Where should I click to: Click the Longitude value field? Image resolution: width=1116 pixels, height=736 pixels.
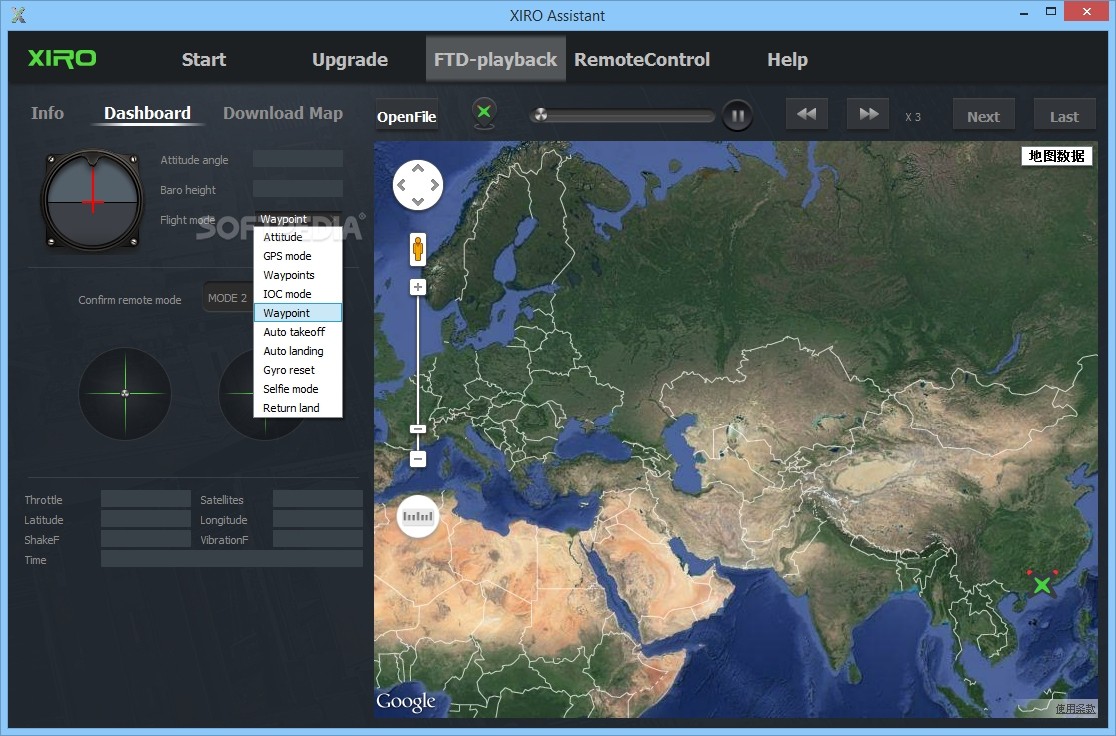(317, 518)
